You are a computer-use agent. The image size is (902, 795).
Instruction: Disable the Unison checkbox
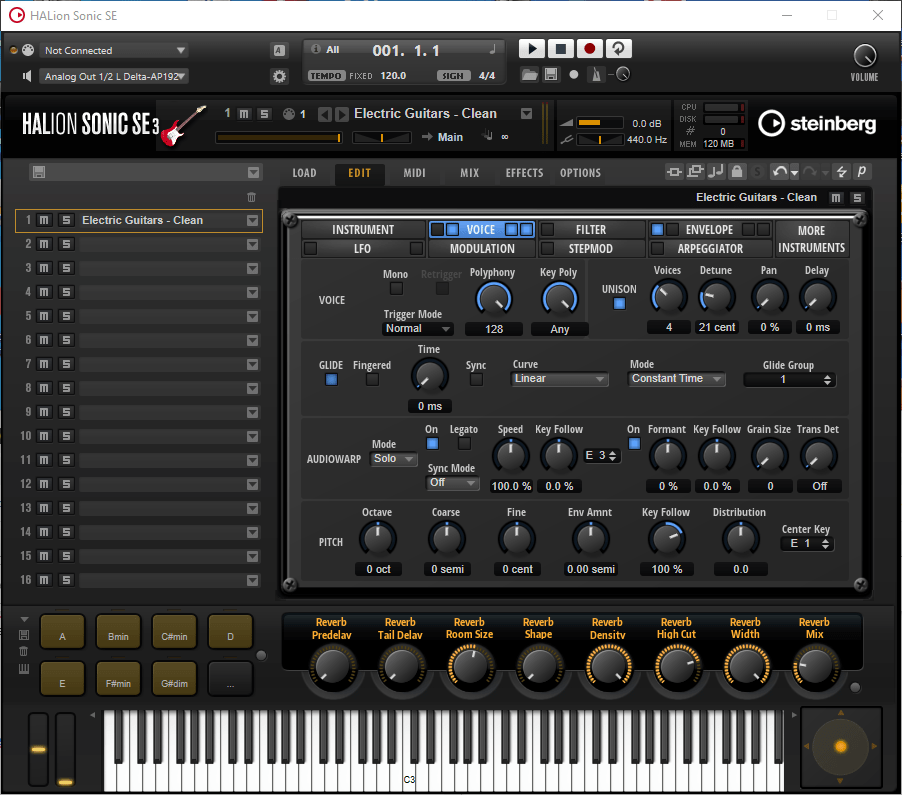tap(619, 303)
